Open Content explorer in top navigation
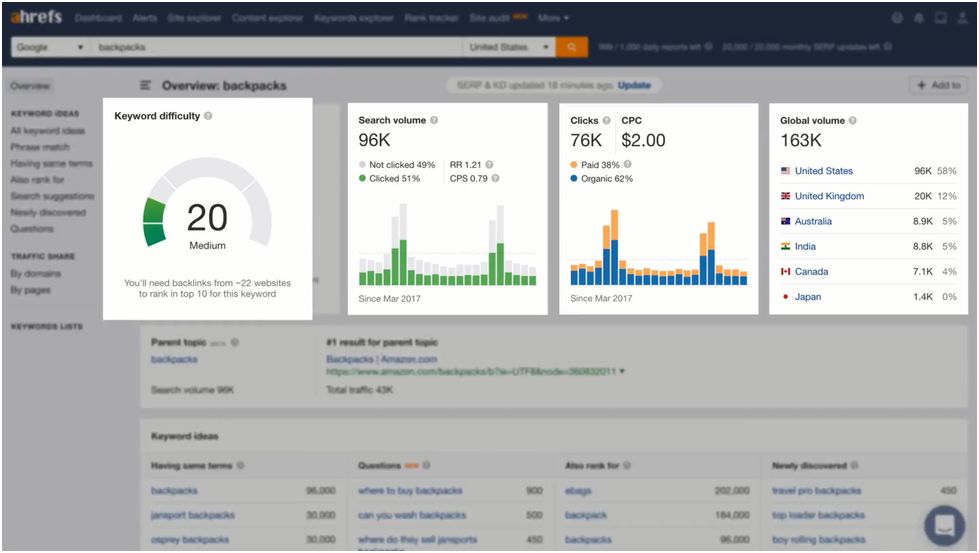 point(267,18)
